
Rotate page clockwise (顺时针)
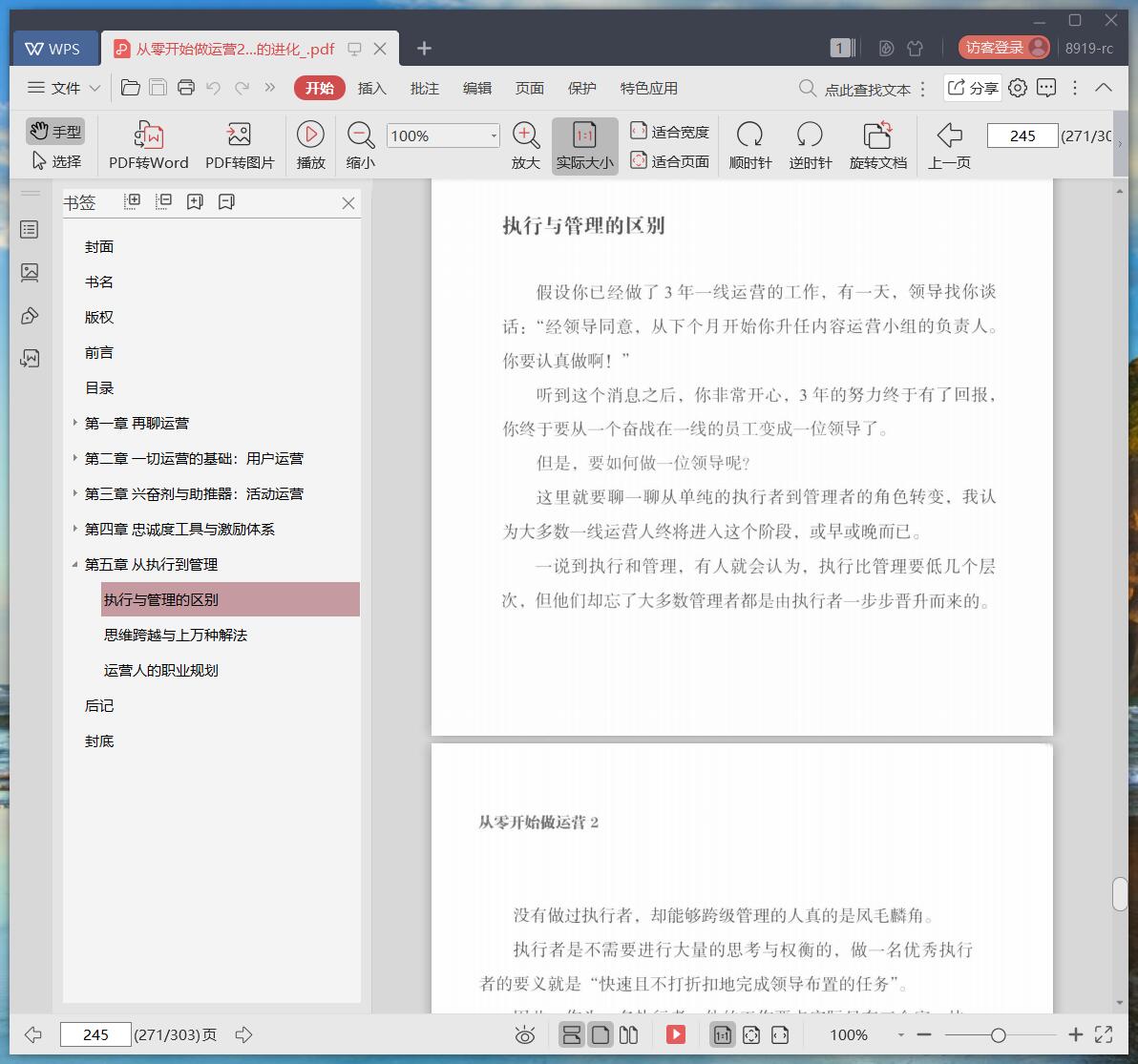[x=749, y=146]
